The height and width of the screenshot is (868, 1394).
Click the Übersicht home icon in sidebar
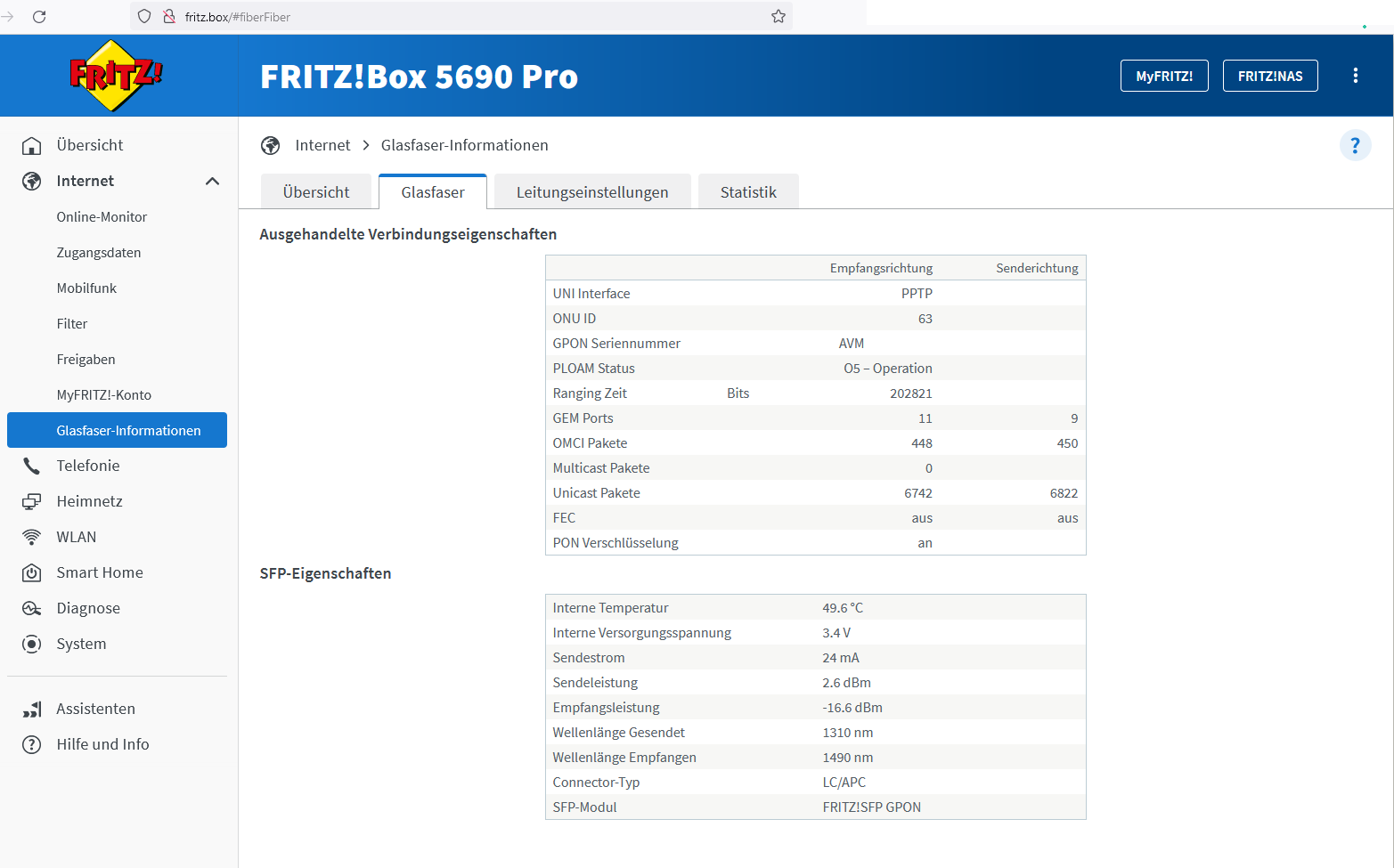[32, 145]
